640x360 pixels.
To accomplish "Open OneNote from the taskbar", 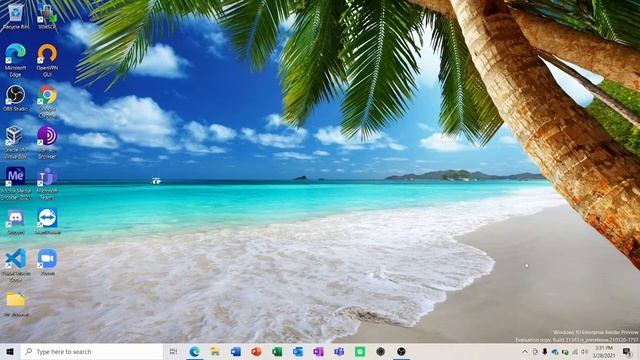I will coord(318,351).
